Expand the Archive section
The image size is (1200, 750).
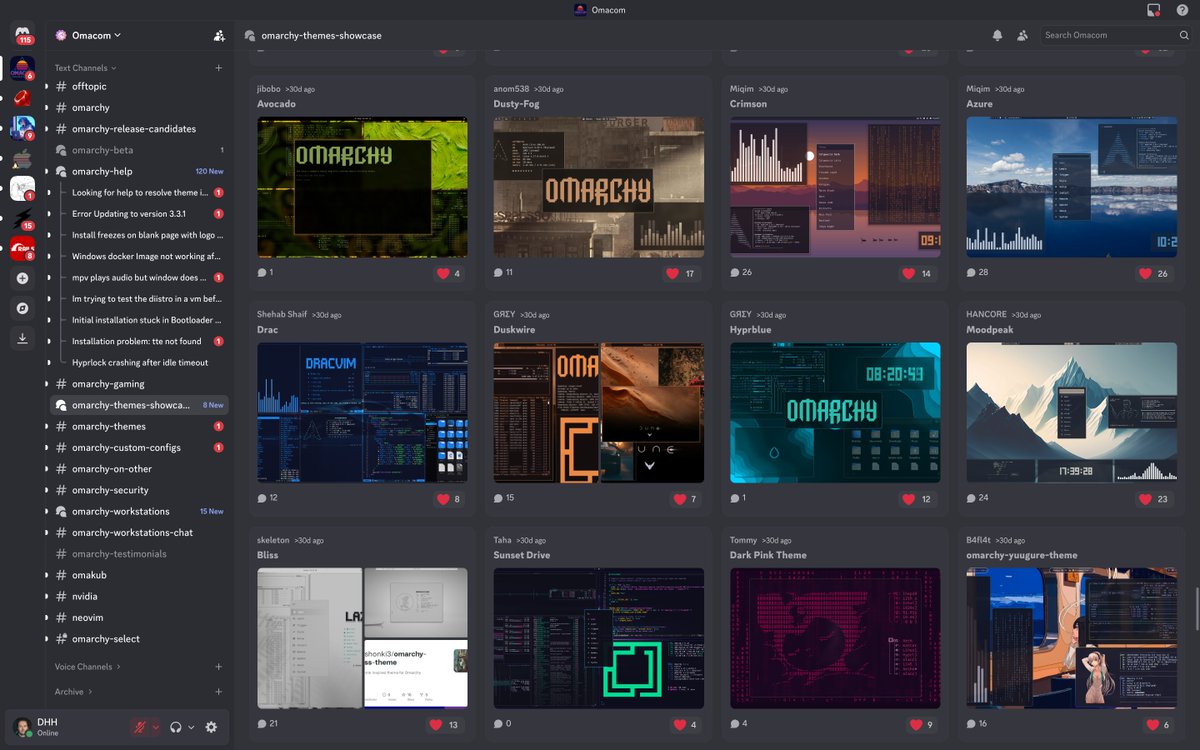click(70, 691)
